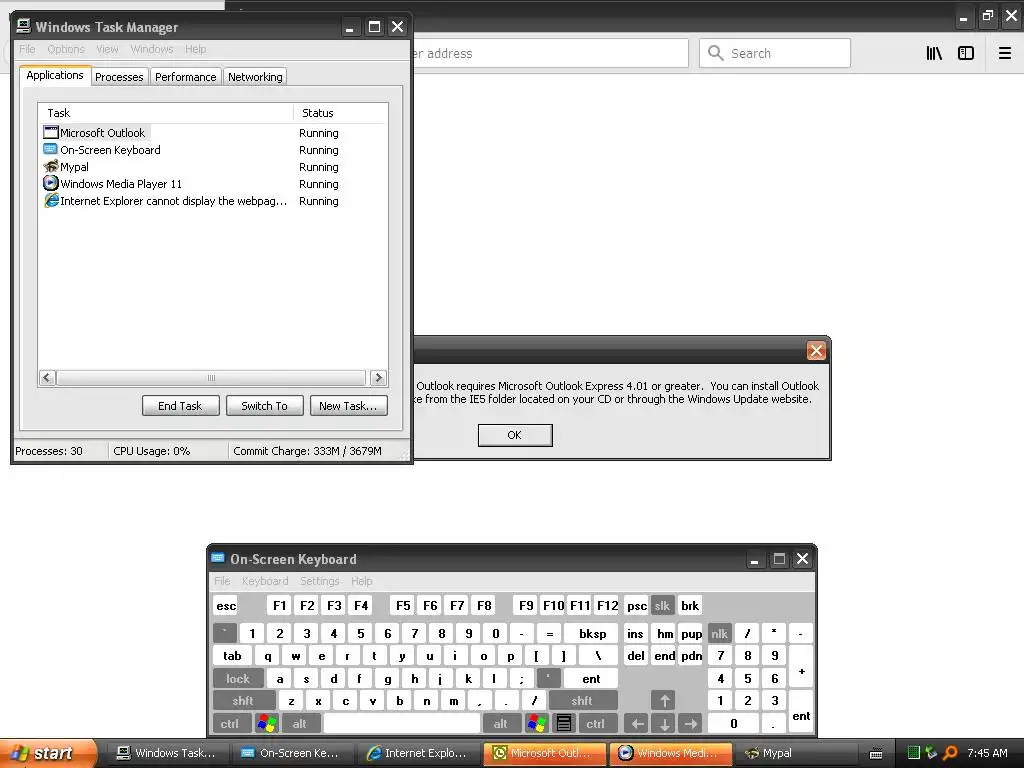Switch to the Performance tab

click(185, 77)
